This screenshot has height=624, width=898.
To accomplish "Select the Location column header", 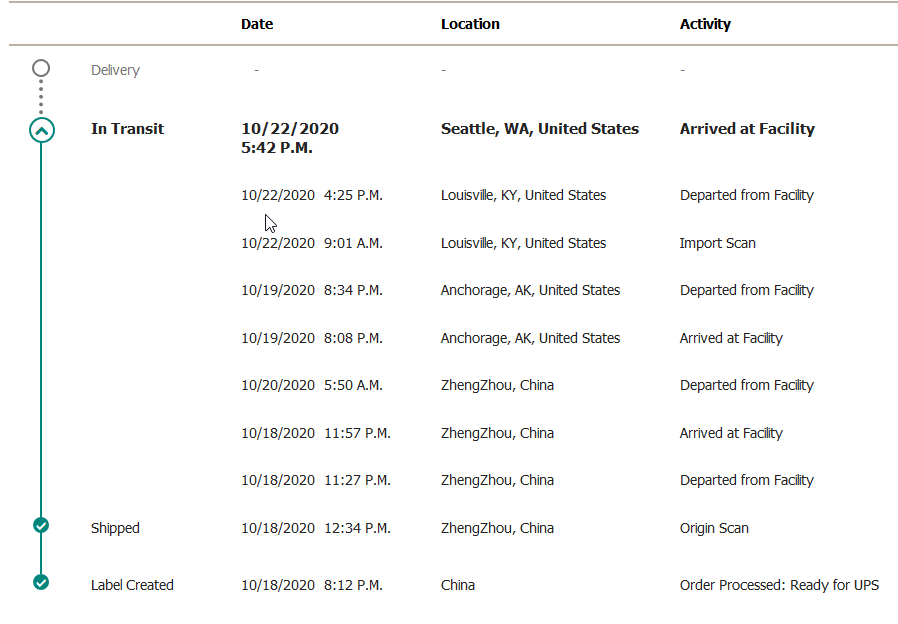I will (470, 24).
